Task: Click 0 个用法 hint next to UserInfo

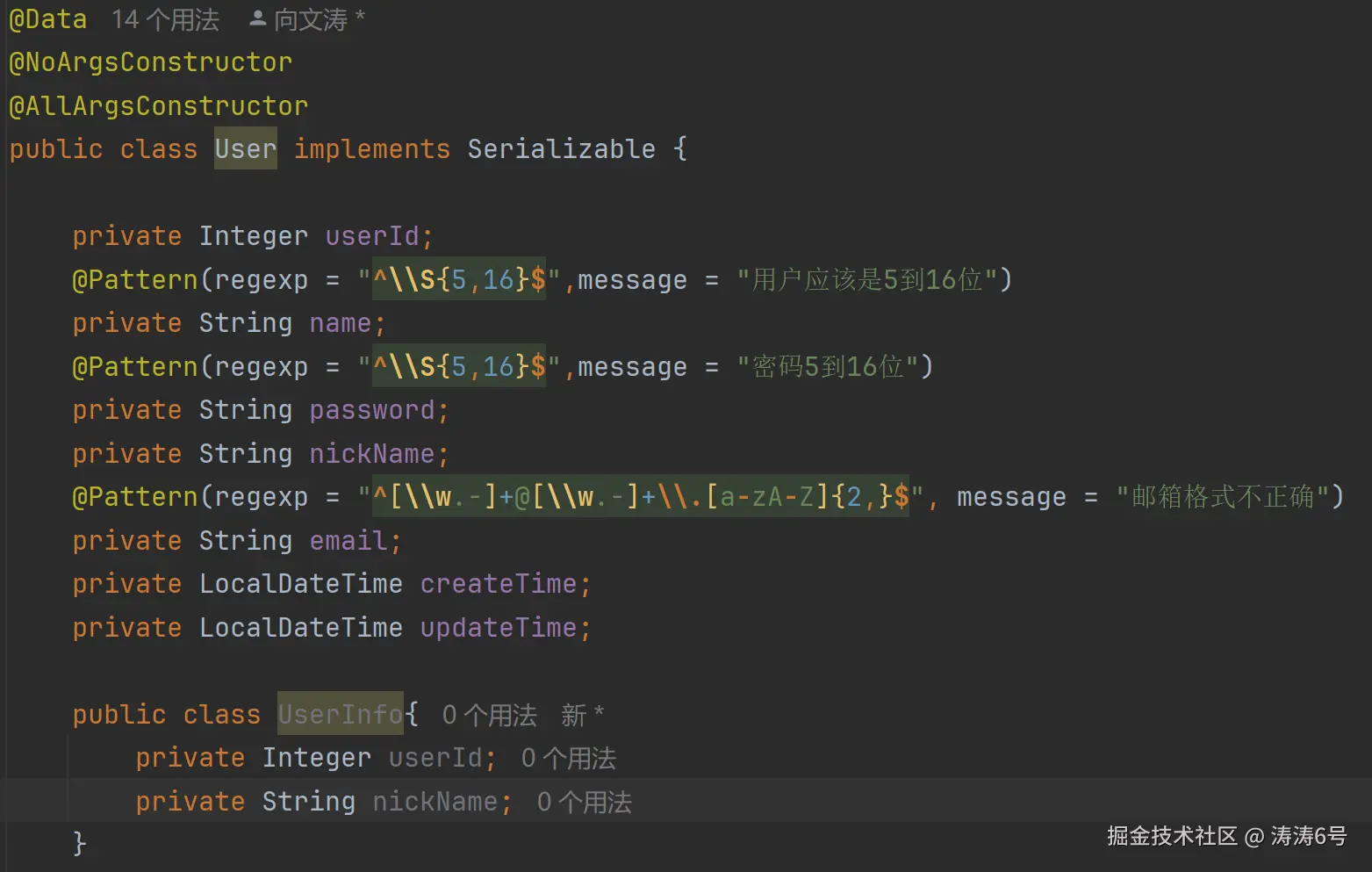Action: pos(489,716)
